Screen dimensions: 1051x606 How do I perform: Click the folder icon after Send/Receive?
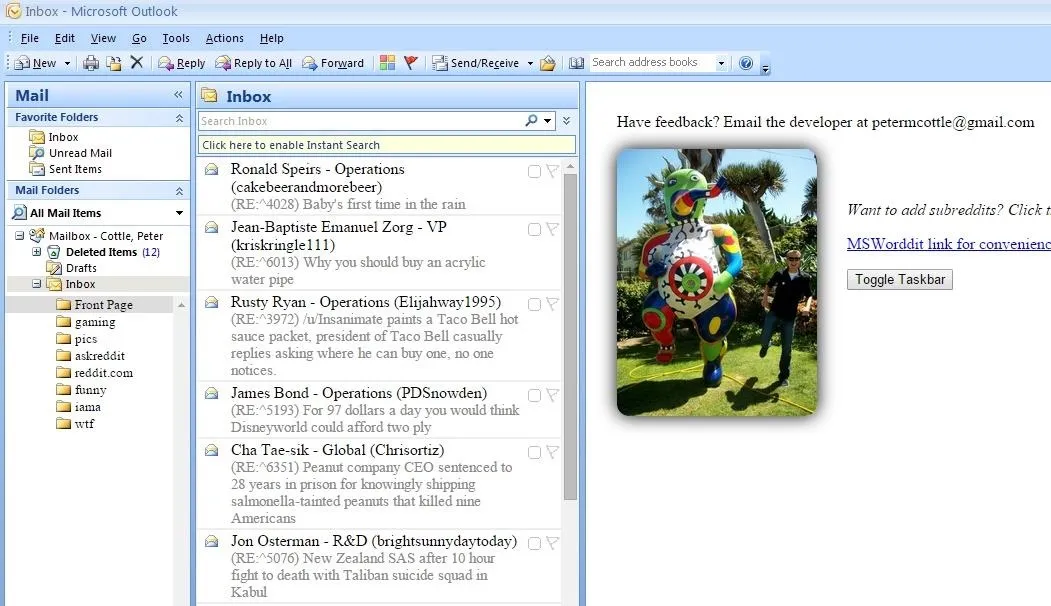[x=548, y=63]
